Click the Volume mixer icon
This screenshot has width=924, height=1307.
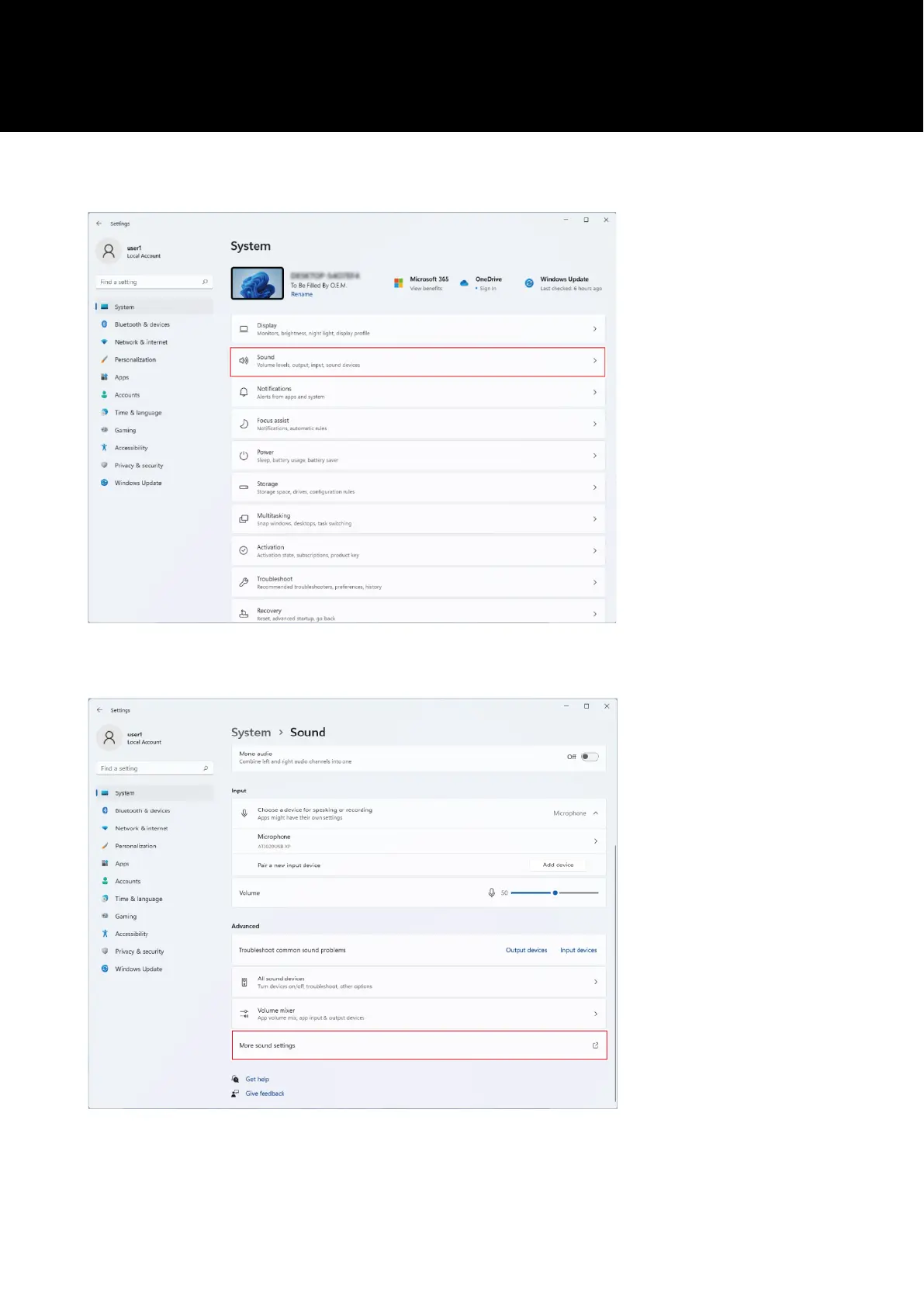coord(244,1014)
